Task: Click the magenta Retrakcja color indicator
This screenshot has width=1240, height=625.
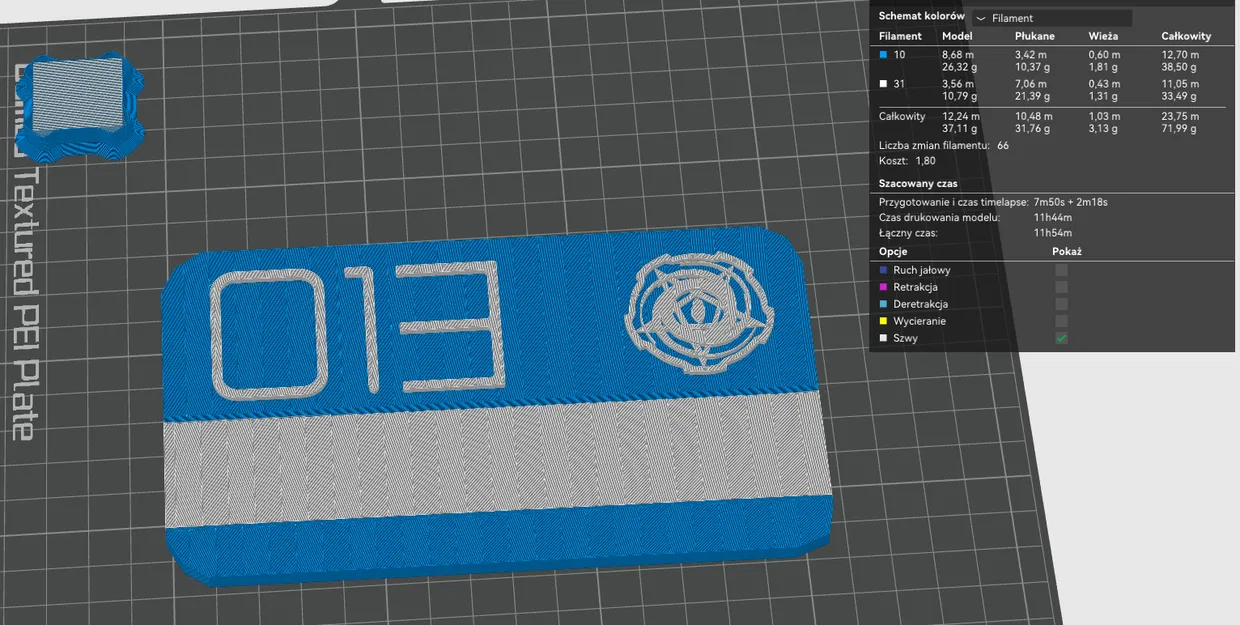Action: coord(883,286)
